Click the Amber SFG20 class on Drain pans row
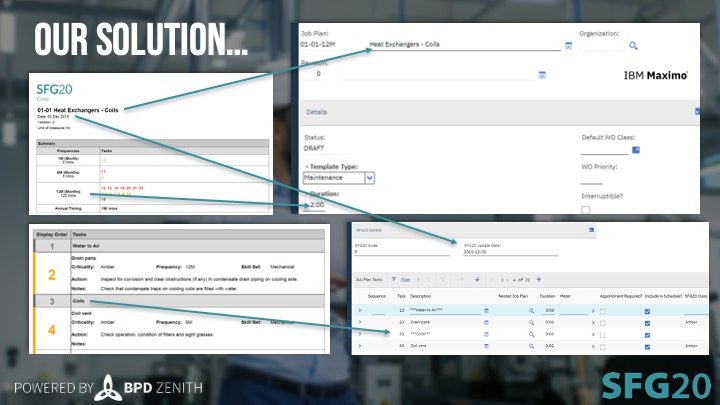This screenshot has height=405, width=720. 691,322
